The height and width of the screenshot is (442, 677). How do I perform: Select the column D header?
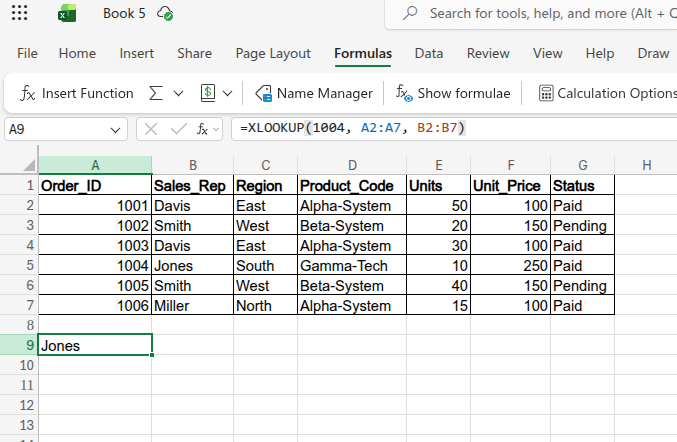pos(352,165)
